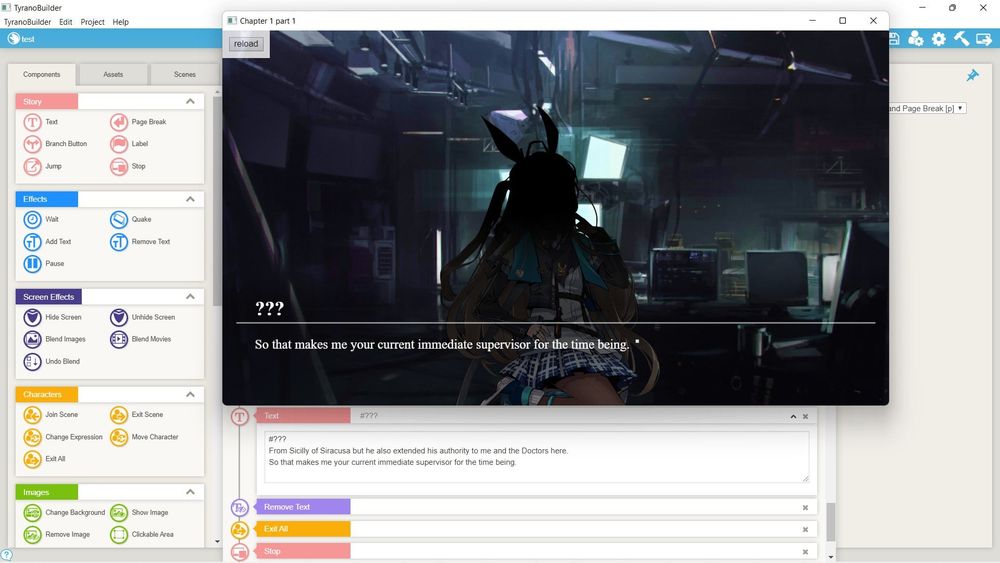Select the Label component
The image size is (1000, 563).
point(129,144)
